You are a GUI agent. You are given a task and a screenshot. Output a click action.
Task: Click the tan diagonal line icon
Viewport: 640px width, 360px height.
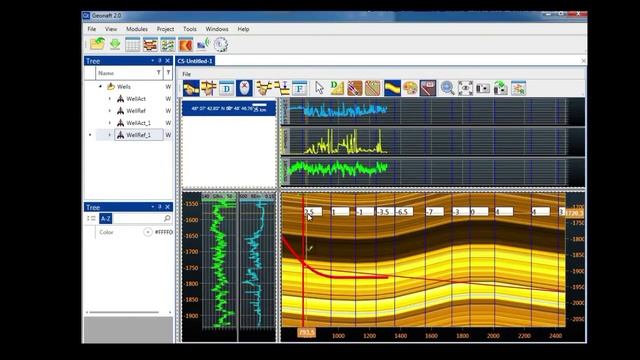(372, 88)
